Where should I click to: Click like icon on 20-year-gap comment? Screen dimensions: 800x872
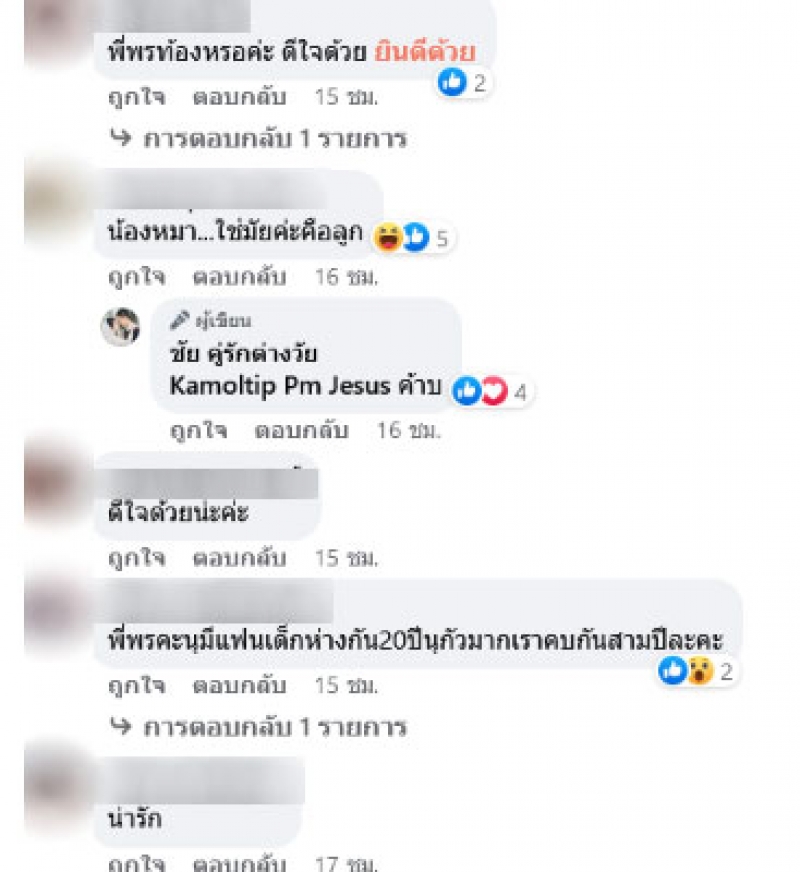673,671
